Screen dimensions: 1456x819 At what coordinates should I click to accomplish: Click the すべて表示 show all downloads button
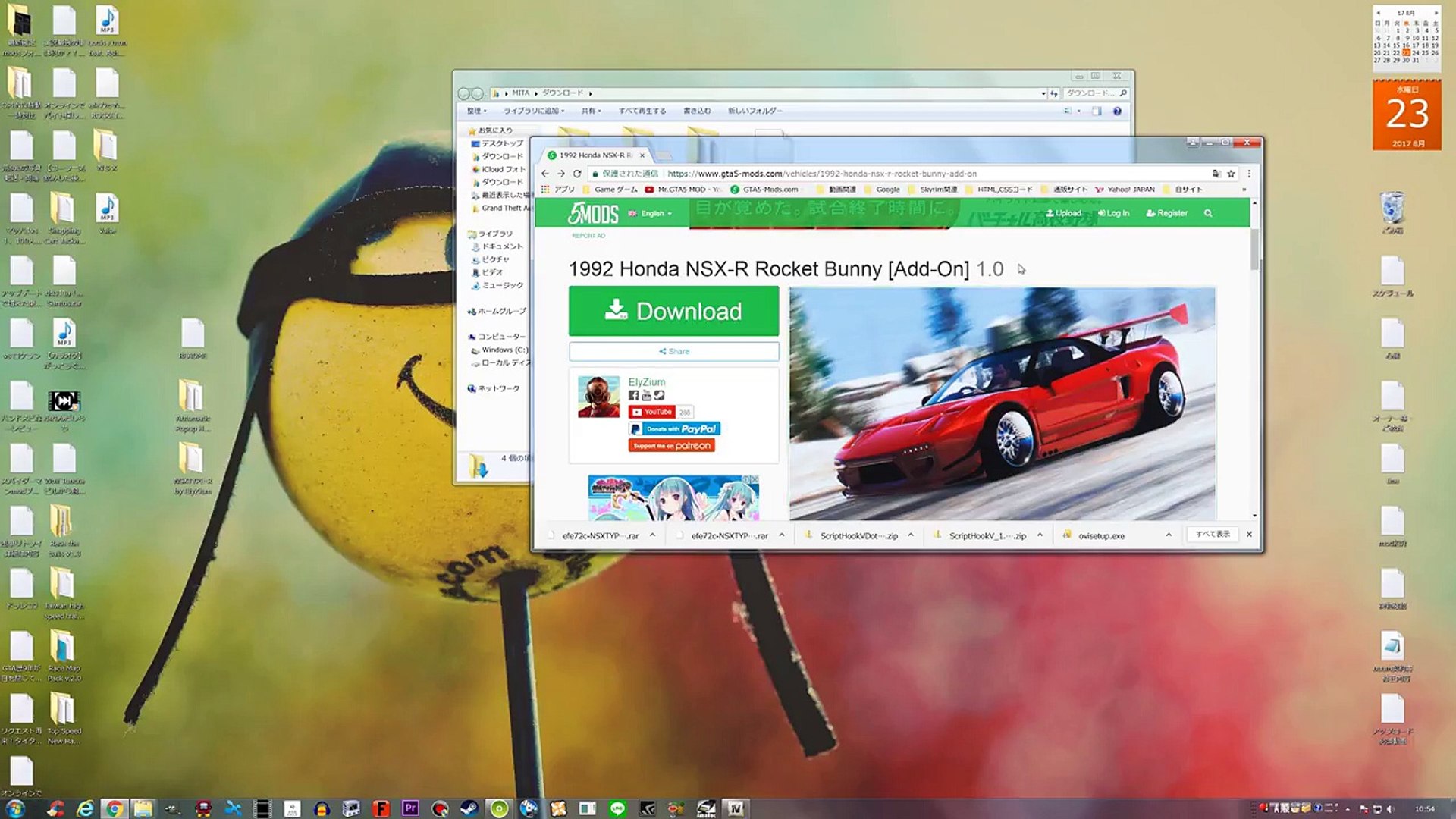point(1213,535)
